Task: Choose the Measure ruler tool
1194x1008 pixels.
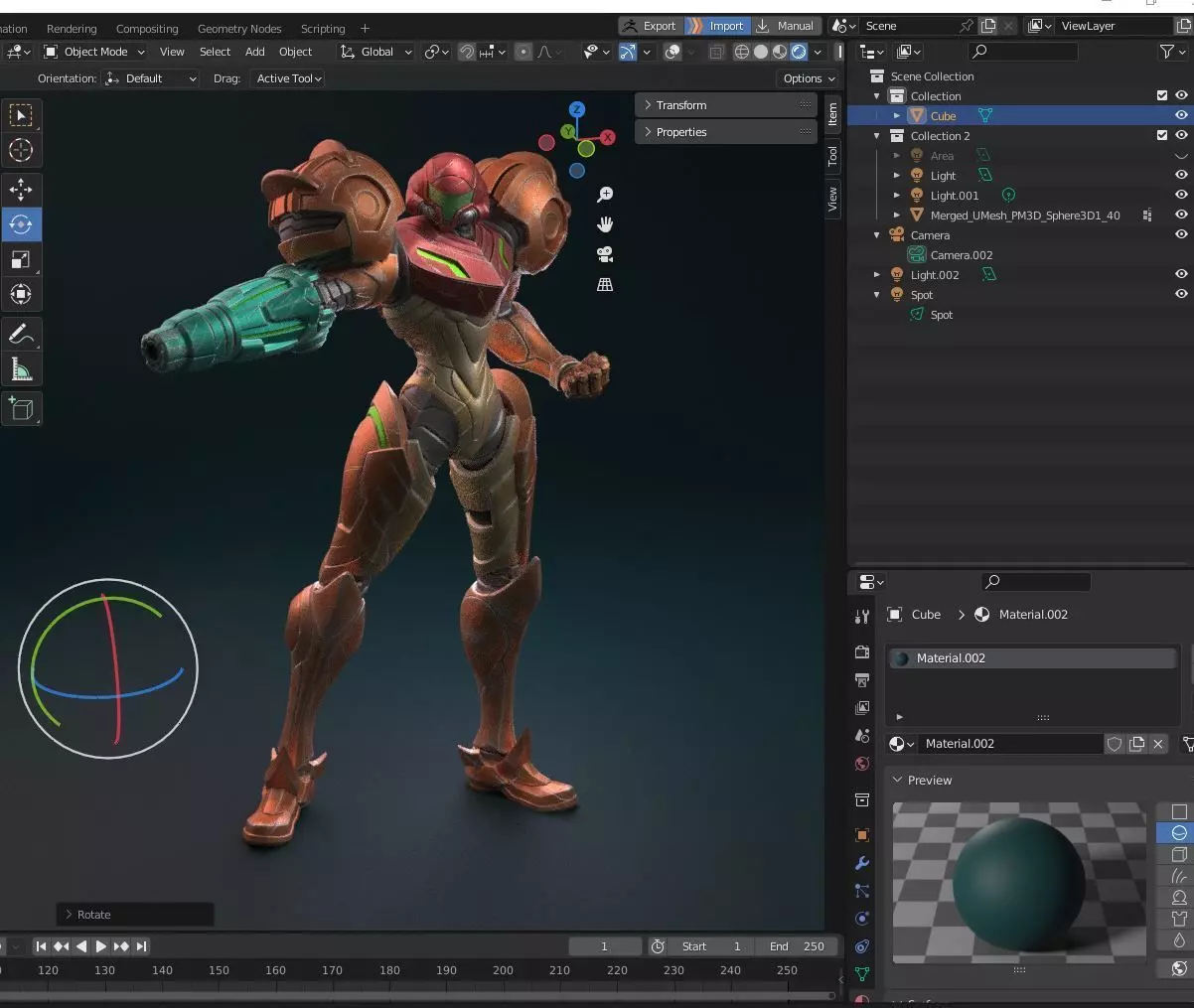Action: (21, 369)
